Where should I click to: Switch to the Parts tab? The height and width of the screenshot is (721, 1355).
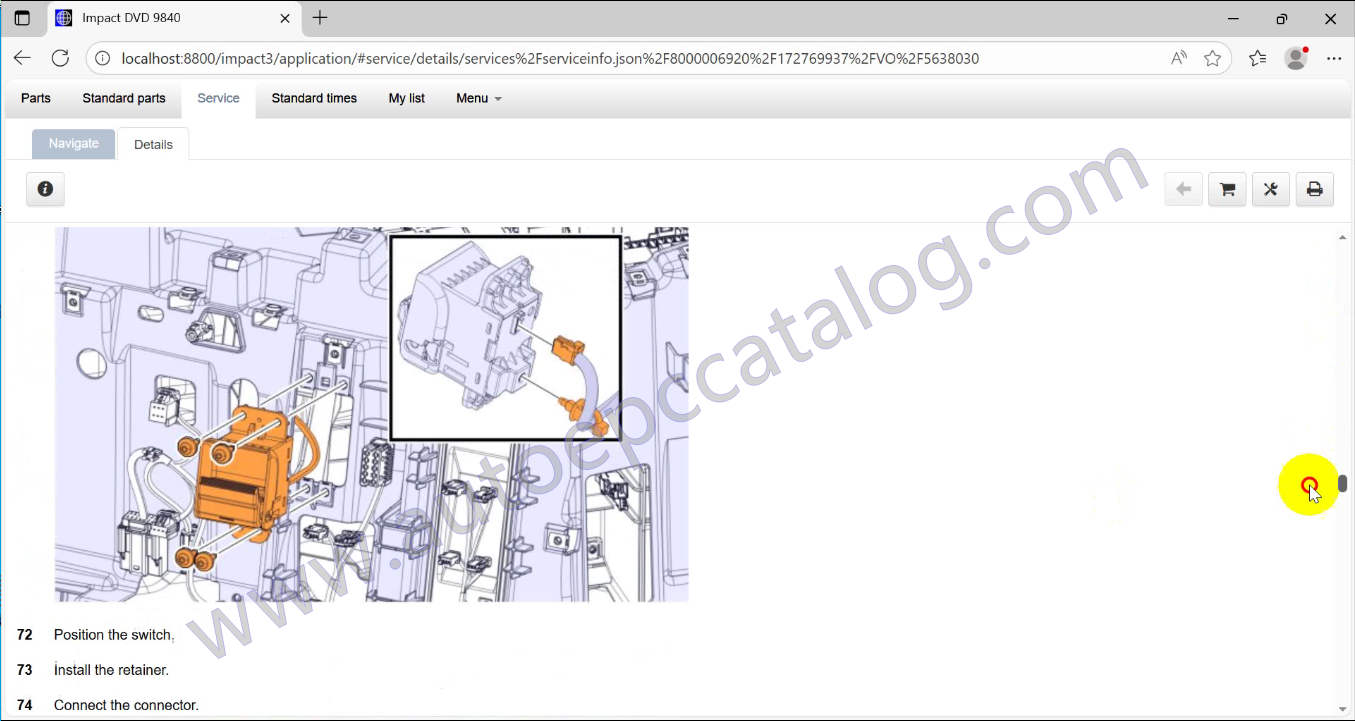(x=36, y=98)
